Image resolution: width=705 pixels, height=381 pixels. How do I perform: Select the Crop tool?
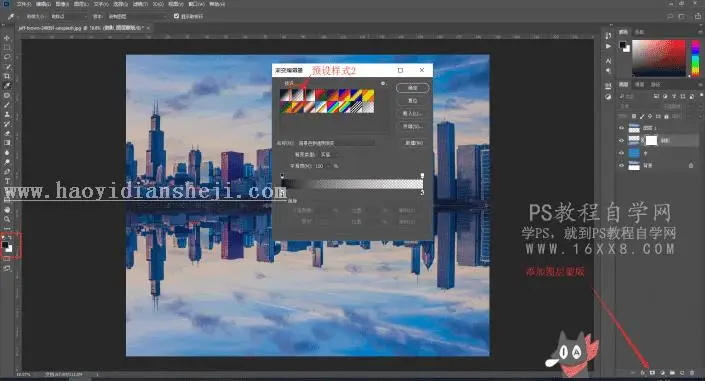pyautogui.click(x=7, y=76)
